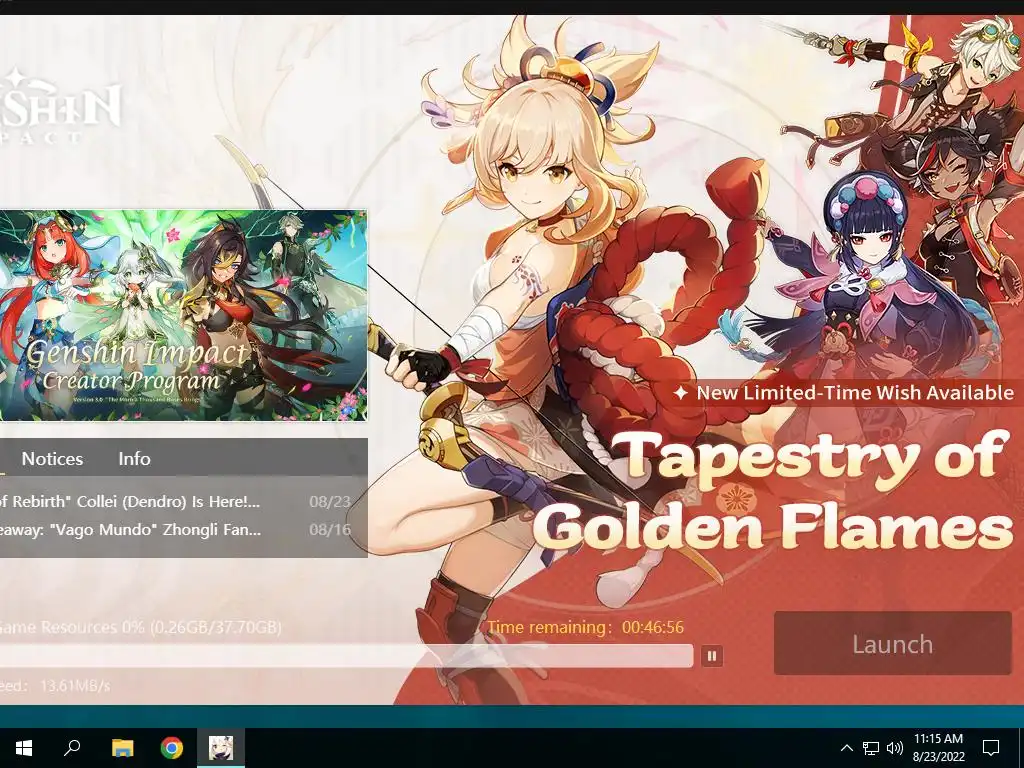Click the Tapestry of Golden Flames title
The height and width of the screenshot is (768, 1024).
774,491
